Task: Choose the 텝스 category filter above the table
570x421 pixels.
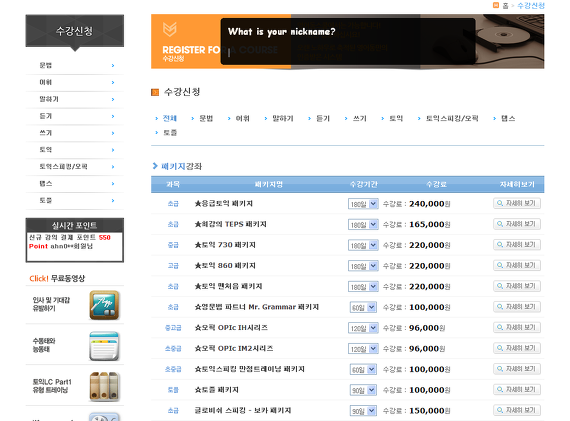Action: (508, 118)
